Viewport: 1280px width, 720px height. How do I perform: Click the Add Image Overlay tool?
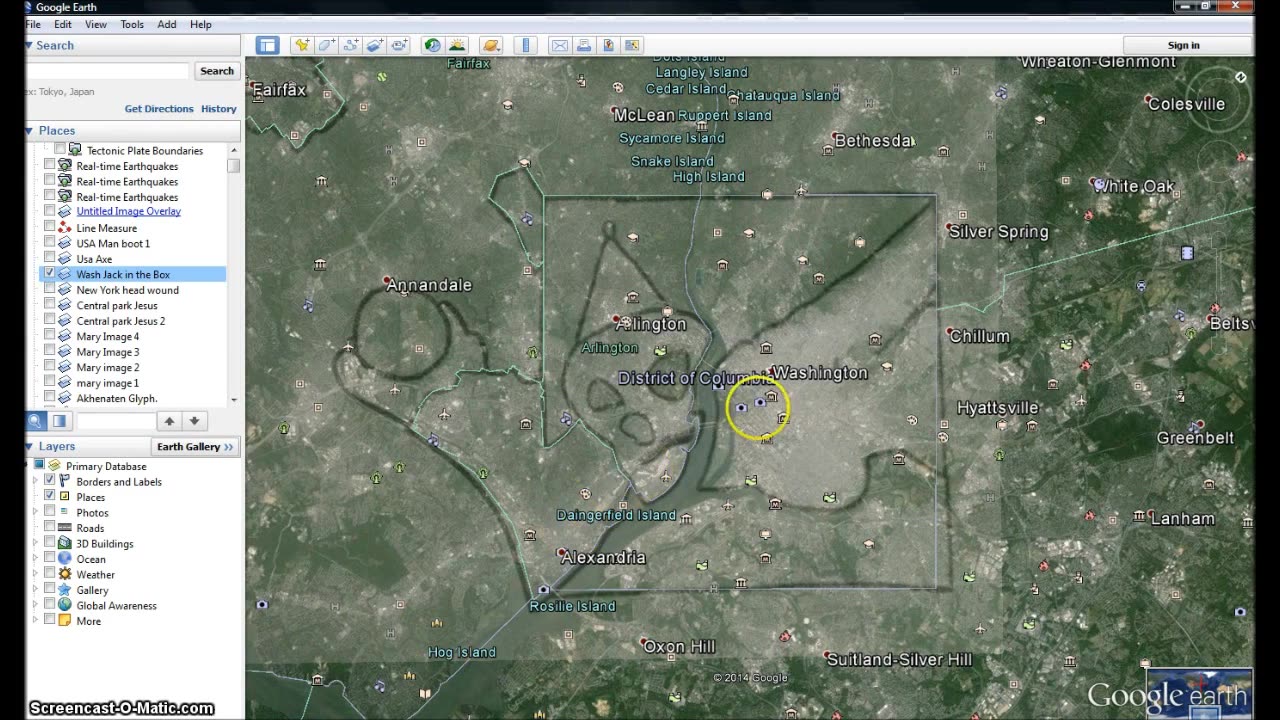[375, 45]
